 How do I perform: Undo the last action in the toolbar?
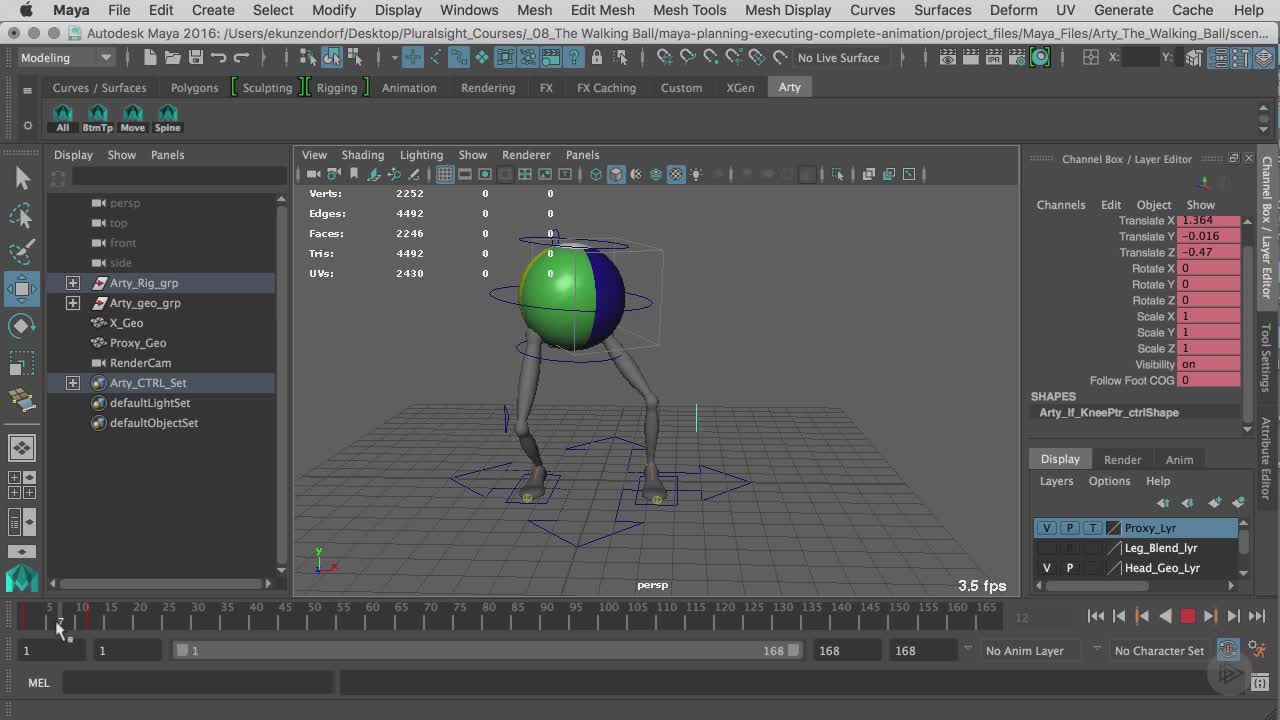[x=219, y=57]
